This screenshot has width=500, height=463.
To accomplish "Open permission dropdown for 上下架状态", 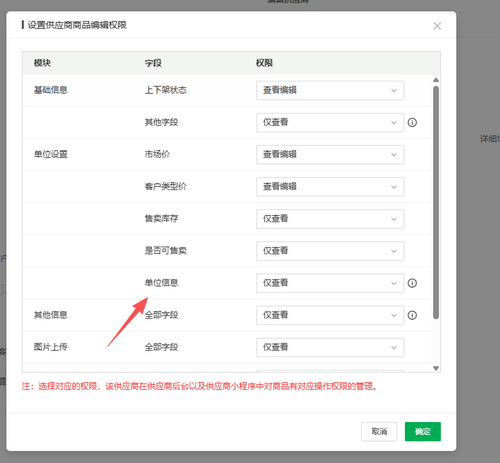I will pos(330,90).
